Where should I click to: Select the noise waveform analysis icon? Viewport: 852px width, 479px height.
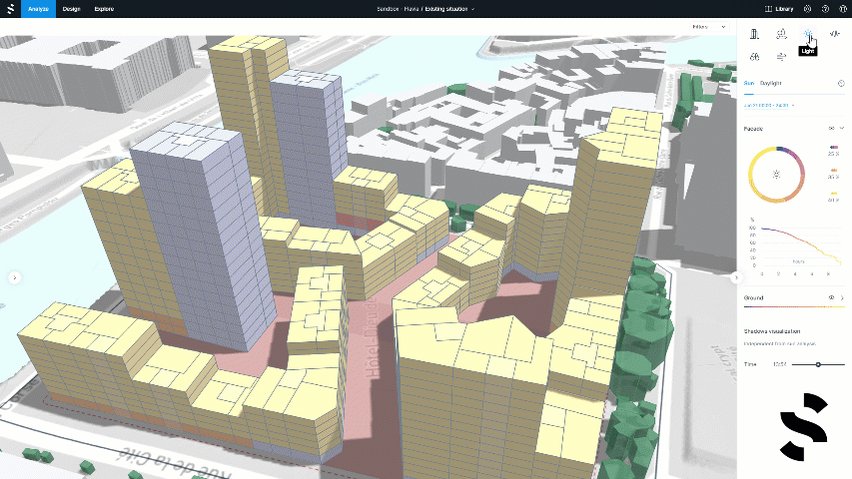[835, 34]
